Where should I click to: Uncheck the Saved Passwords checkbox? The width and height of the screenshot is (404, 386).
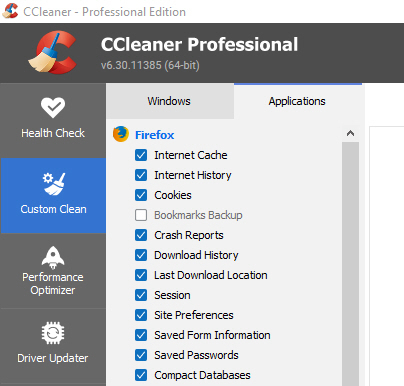point(141,355)
